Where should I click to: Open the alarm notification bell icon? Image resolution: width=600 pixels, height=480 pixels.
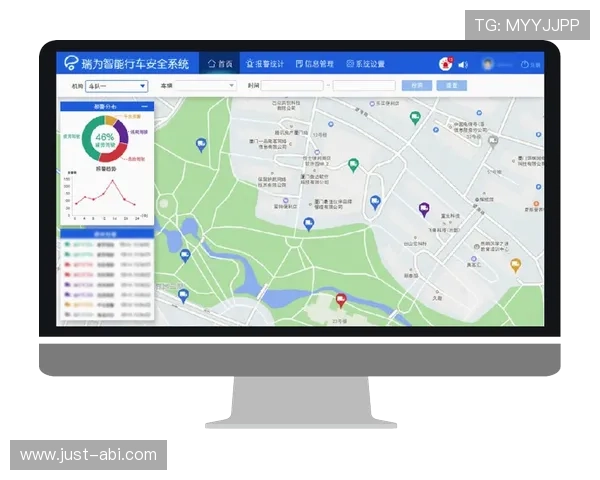(x=445, y=64)
